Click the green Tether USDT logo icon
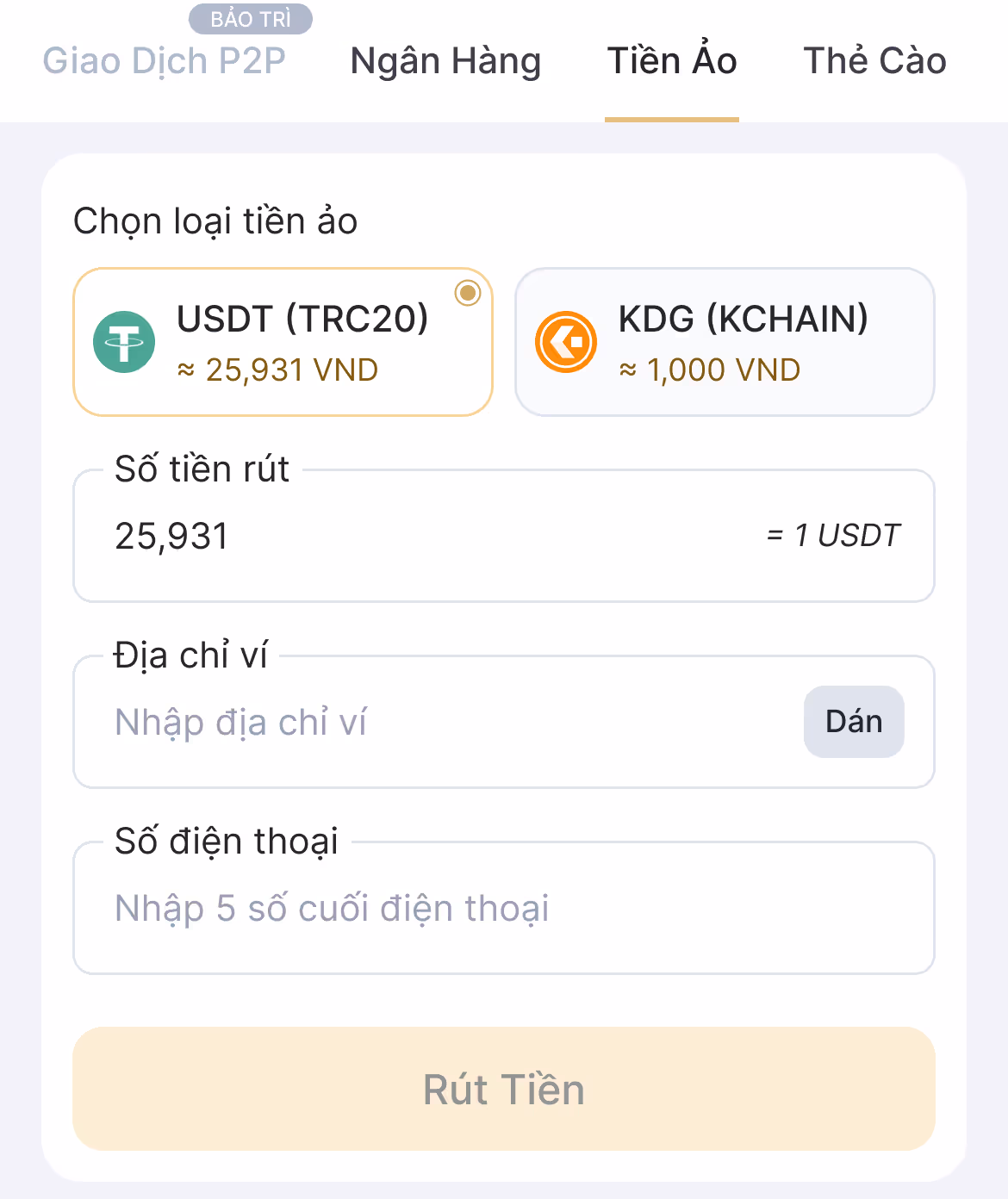The width and height of the screenshot is (1008, 1199). point(124,342)
